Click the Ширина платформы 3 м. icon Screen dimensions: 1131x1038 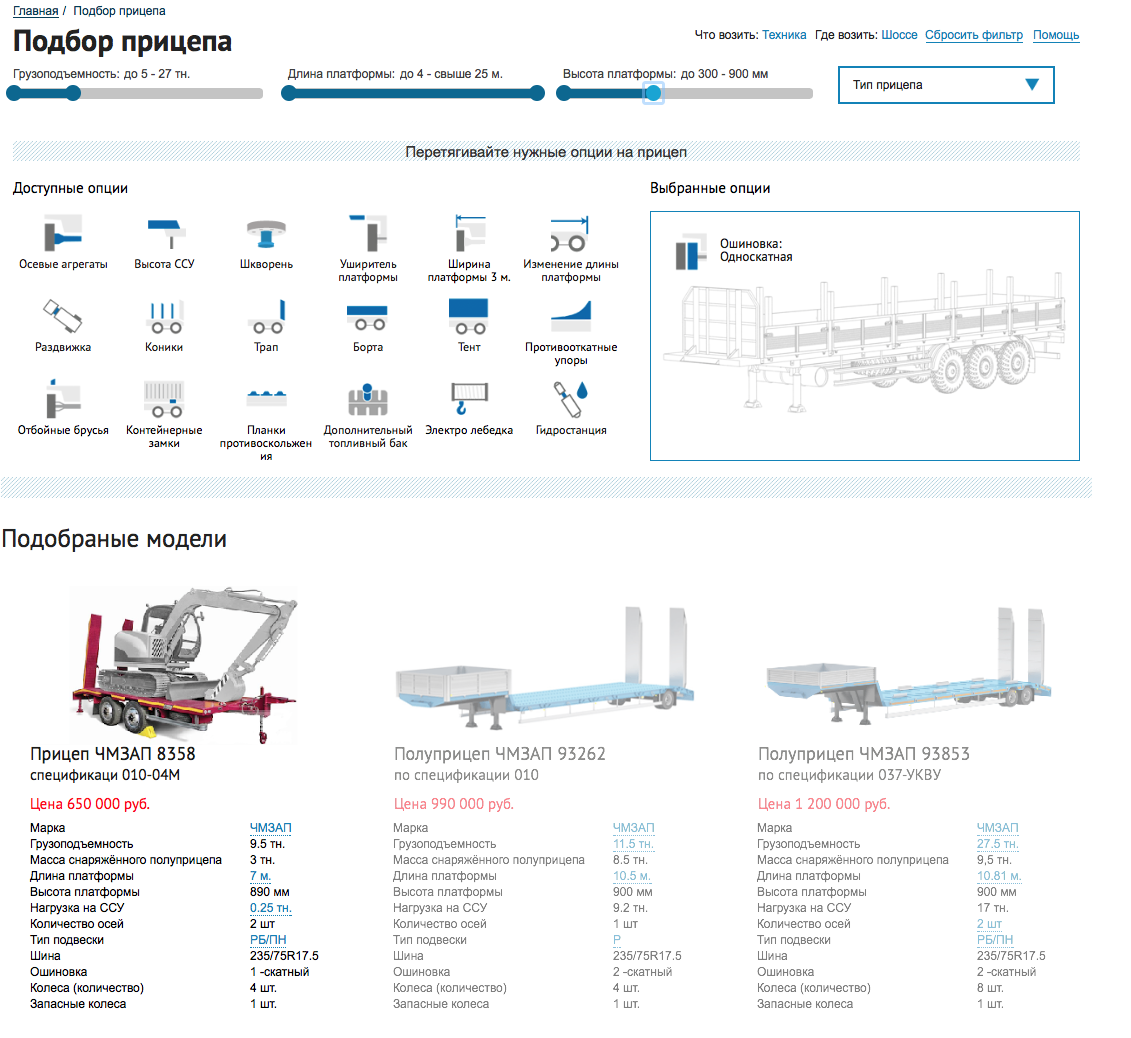470,232
